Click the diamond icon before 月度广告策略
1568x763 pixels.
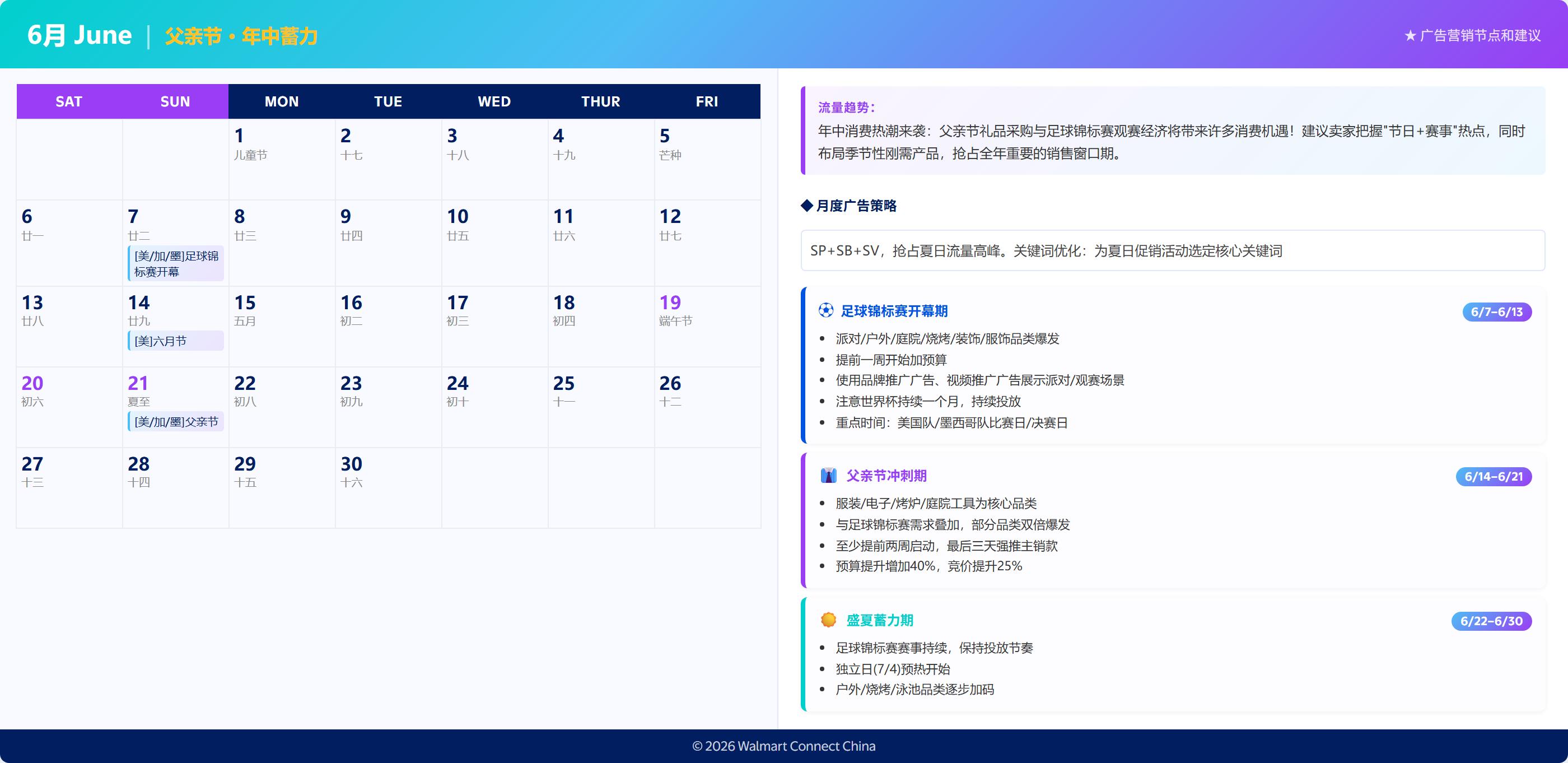[x=806, y=205]
